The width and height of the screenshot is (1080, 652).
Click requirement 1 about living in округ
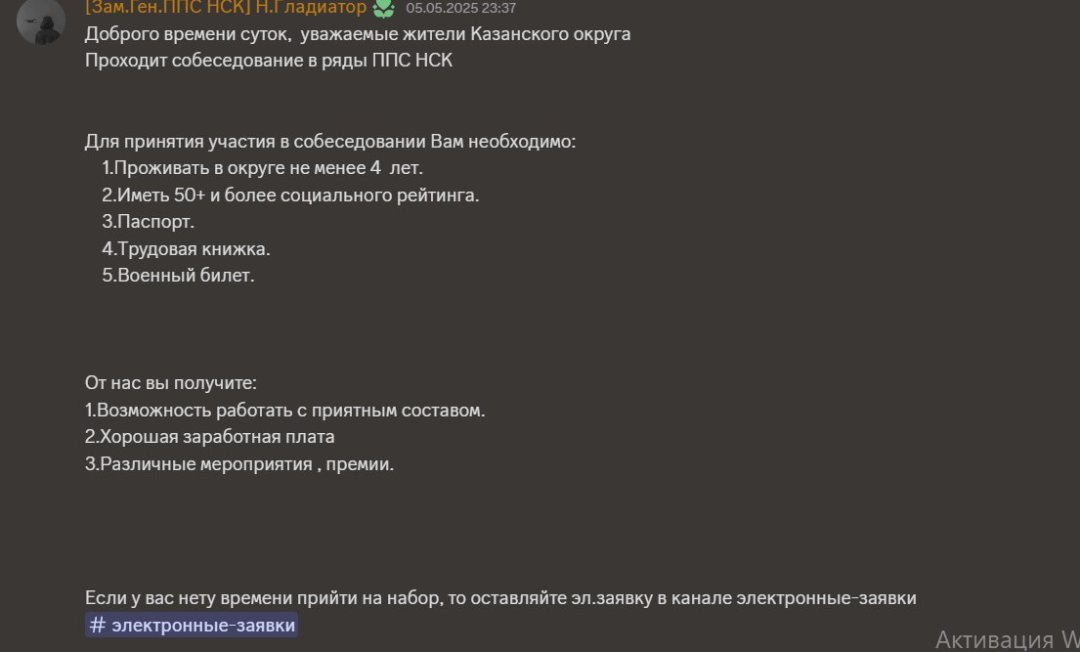pos(262,168)
